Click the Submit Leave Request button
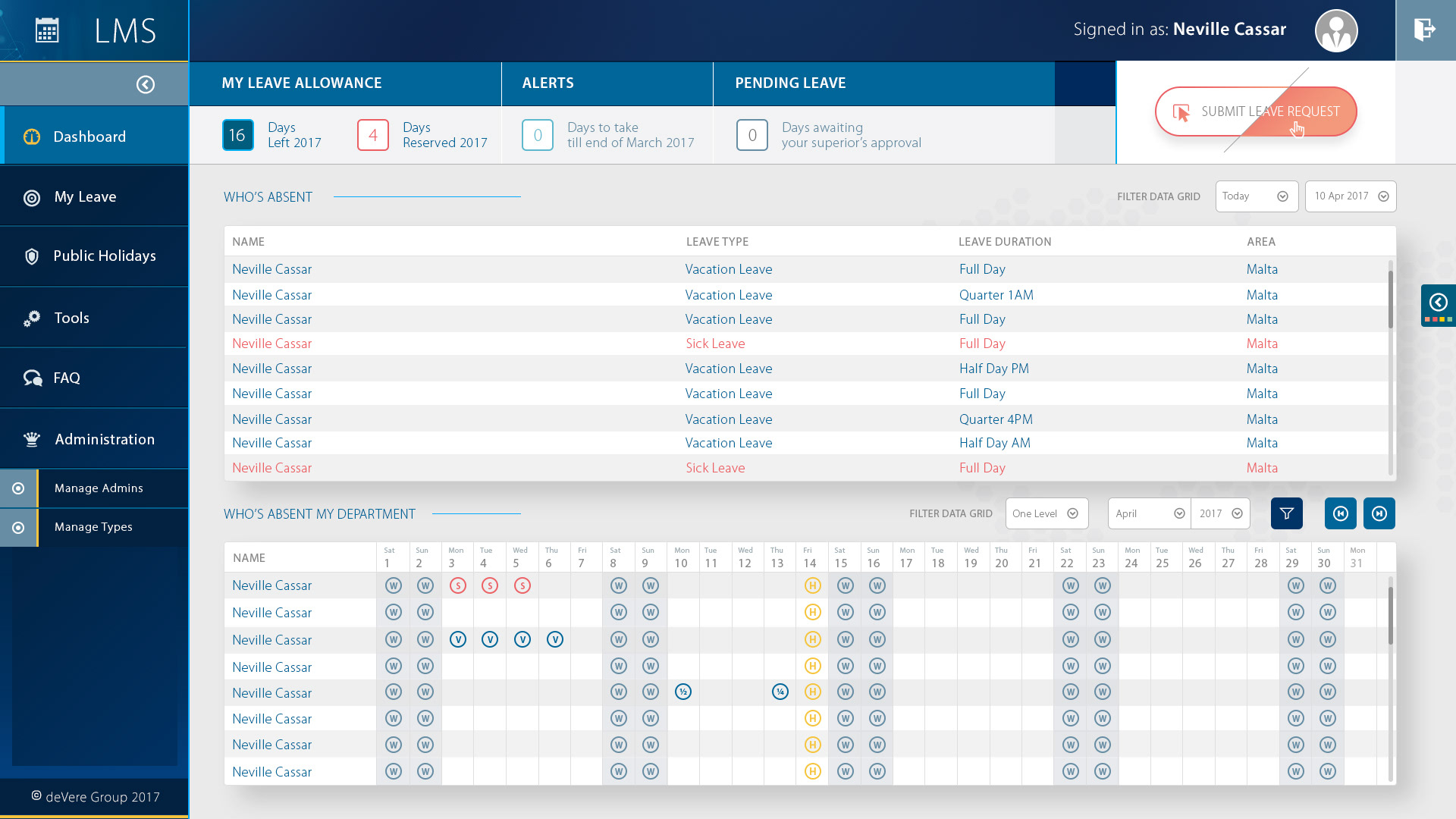The image size is (1456, 819). 1255,111
